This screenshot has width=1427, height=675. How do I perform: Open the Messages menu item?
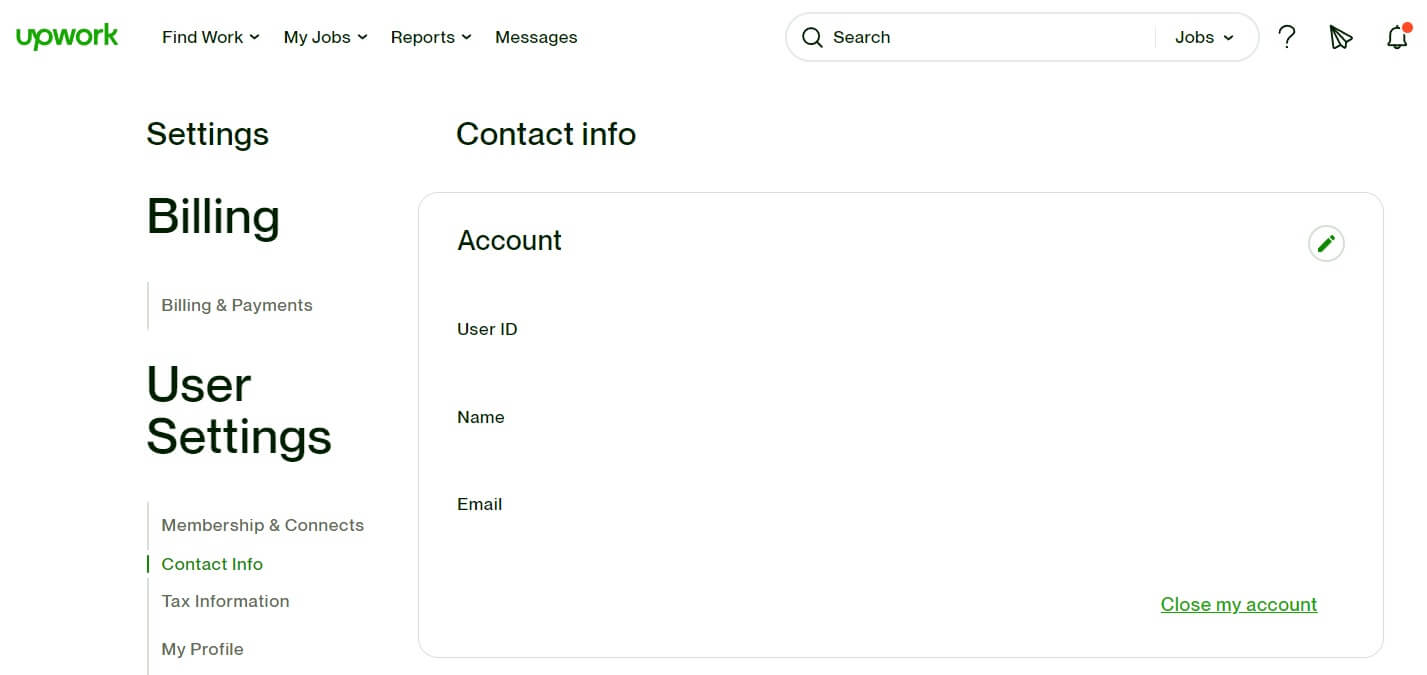click(536, 37)
